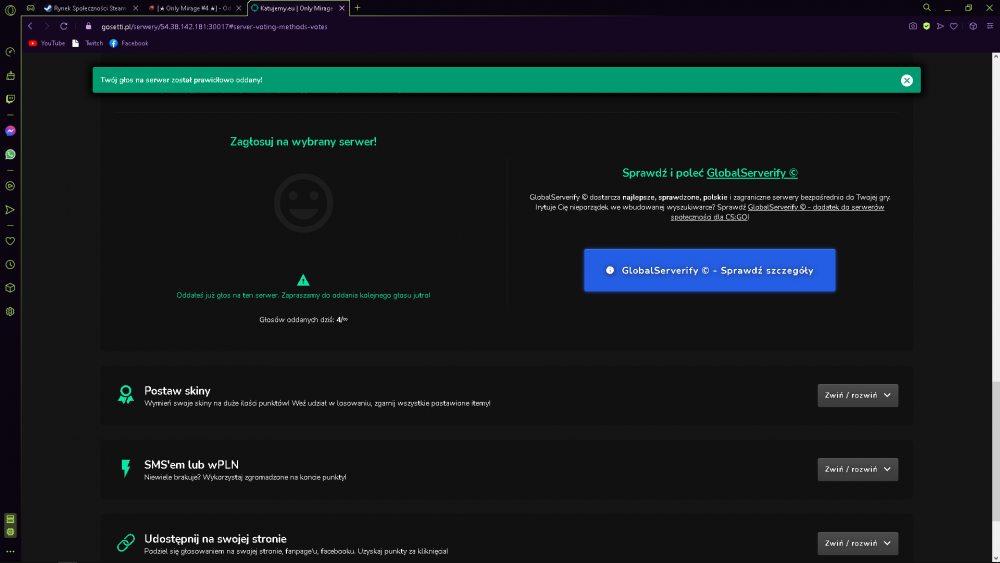Open the YouTube bookmark
This screenshot has width=1000, height=563.
pos(47,43)
